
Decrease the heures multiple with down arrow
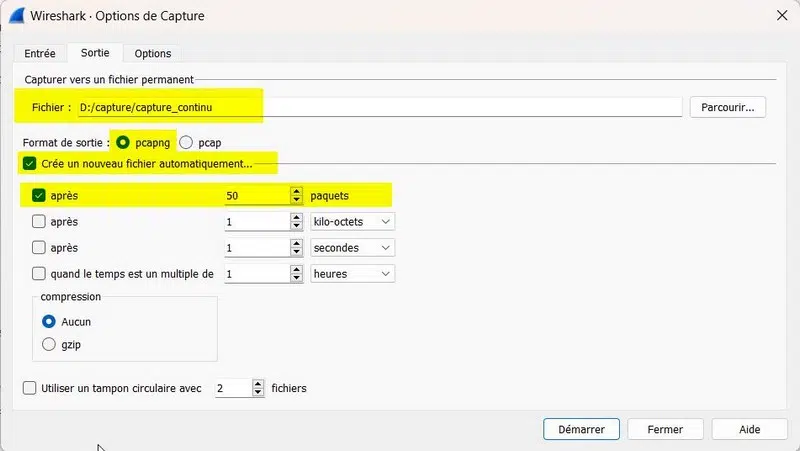(296, 278)
